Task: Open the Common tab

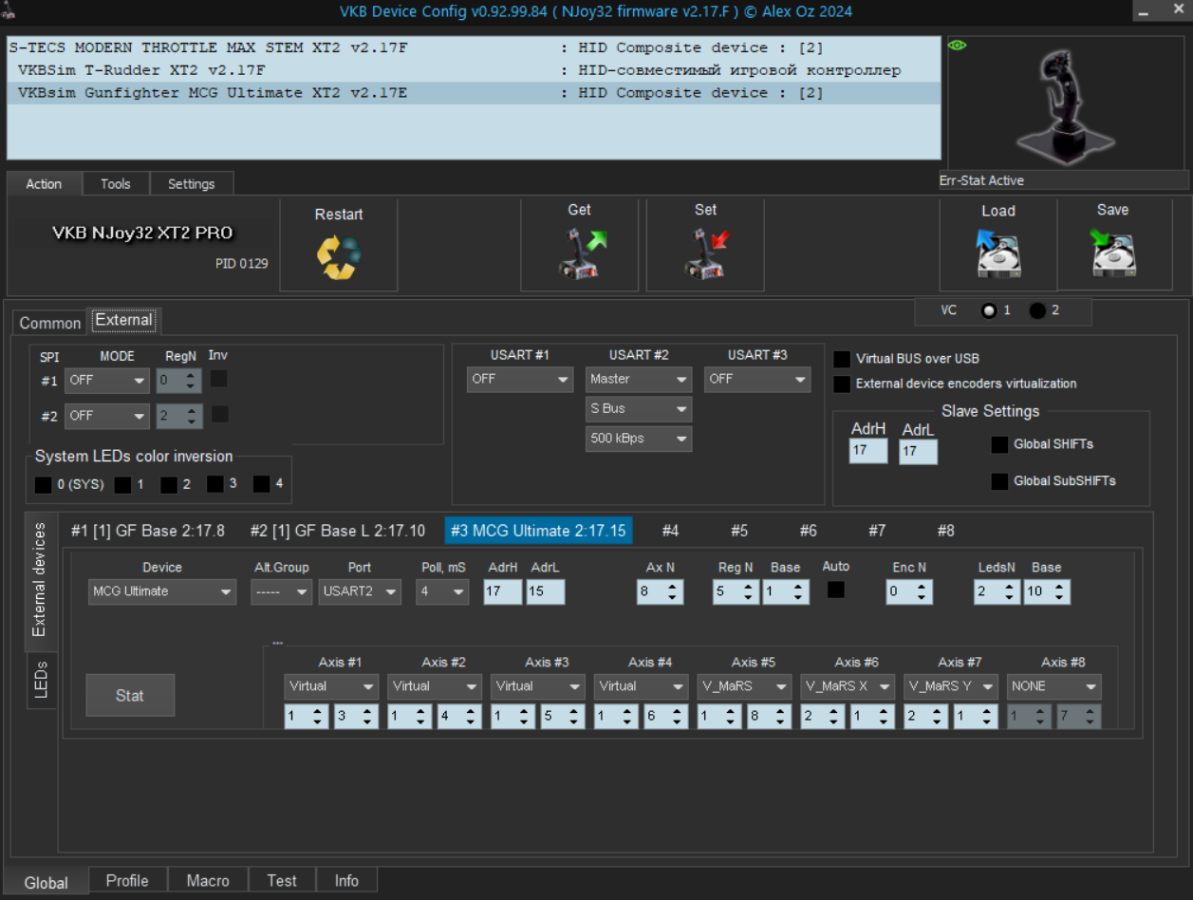Action: (50, 323)
